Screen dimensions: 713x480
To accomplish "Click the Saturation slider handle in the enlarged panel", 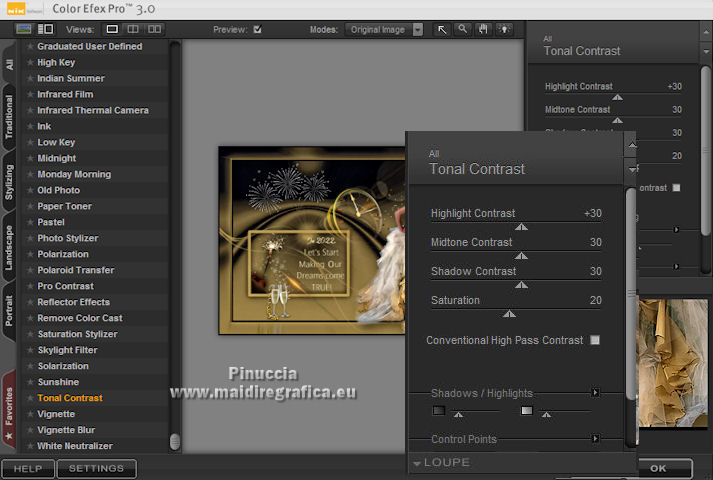I will tap(509, 314).
